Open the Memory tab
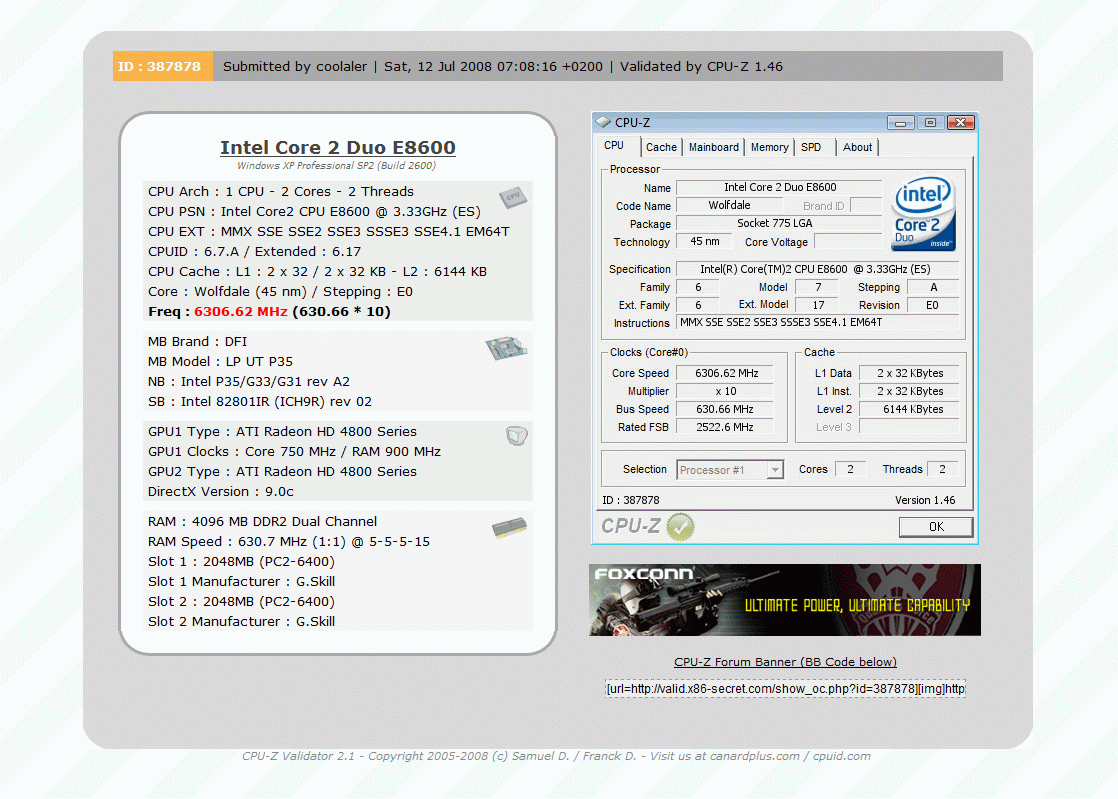 click(x=769, y=147)
